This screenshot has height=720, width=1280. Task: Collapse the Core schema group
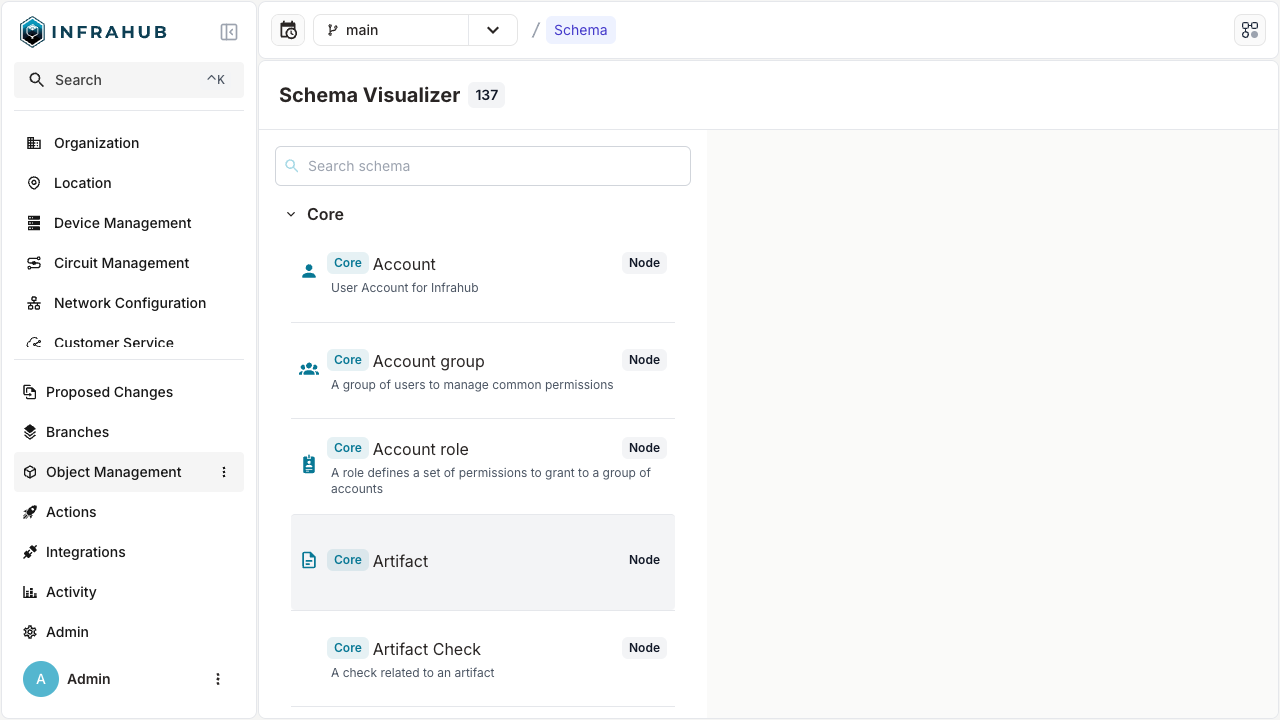click(x=291, y=213)
